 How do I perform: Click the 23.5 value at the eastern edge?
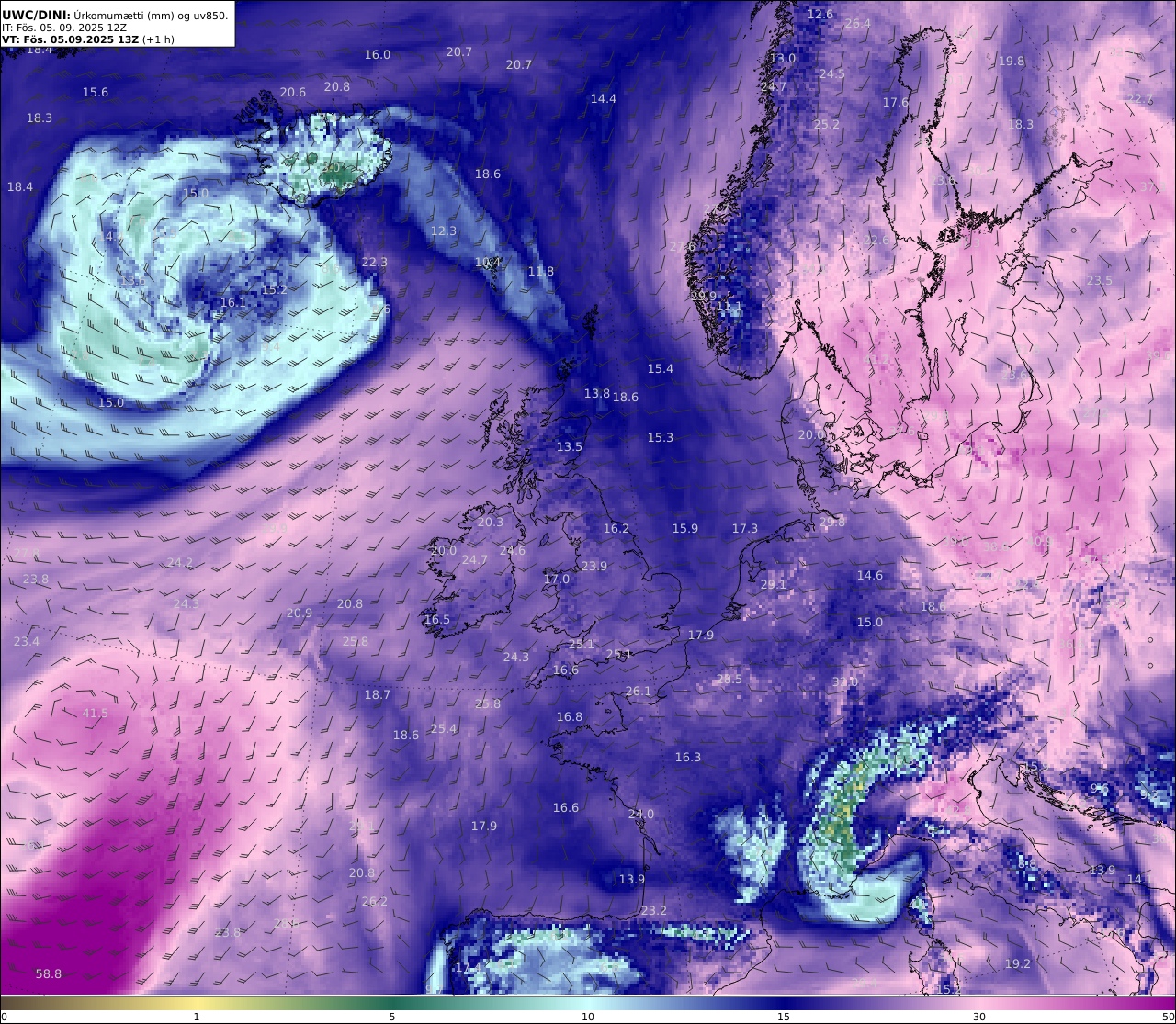(1100, 280)
